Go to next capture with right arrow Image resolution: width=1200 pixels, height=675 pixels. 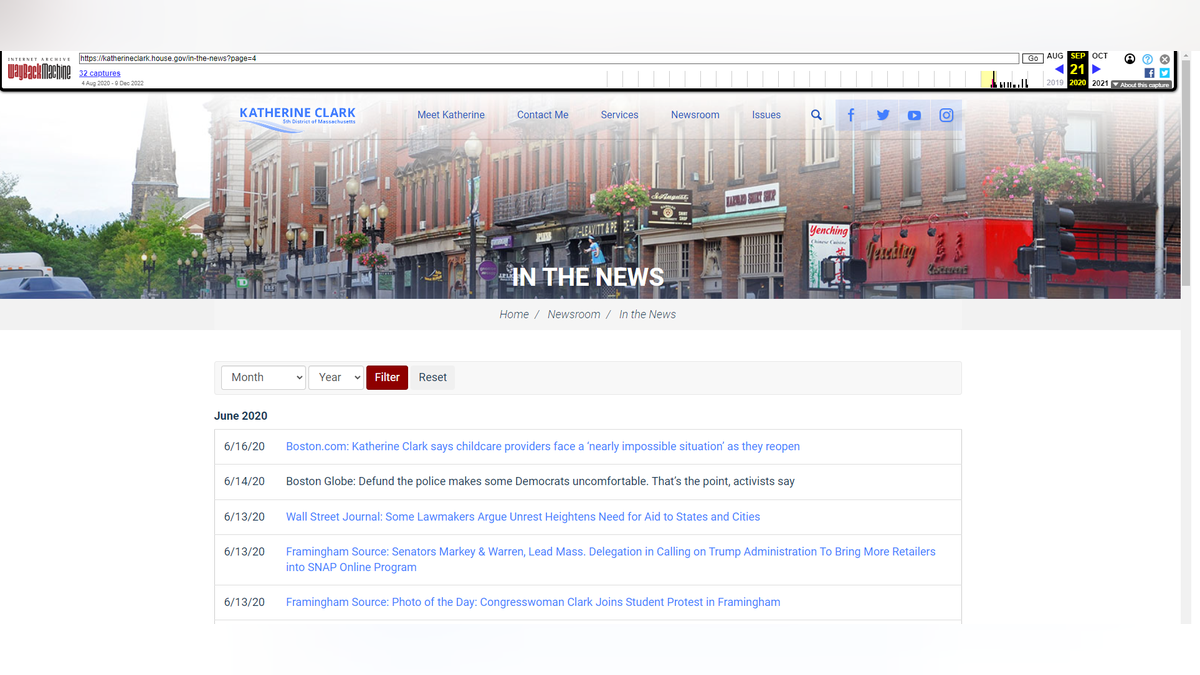coord(1096,69)
